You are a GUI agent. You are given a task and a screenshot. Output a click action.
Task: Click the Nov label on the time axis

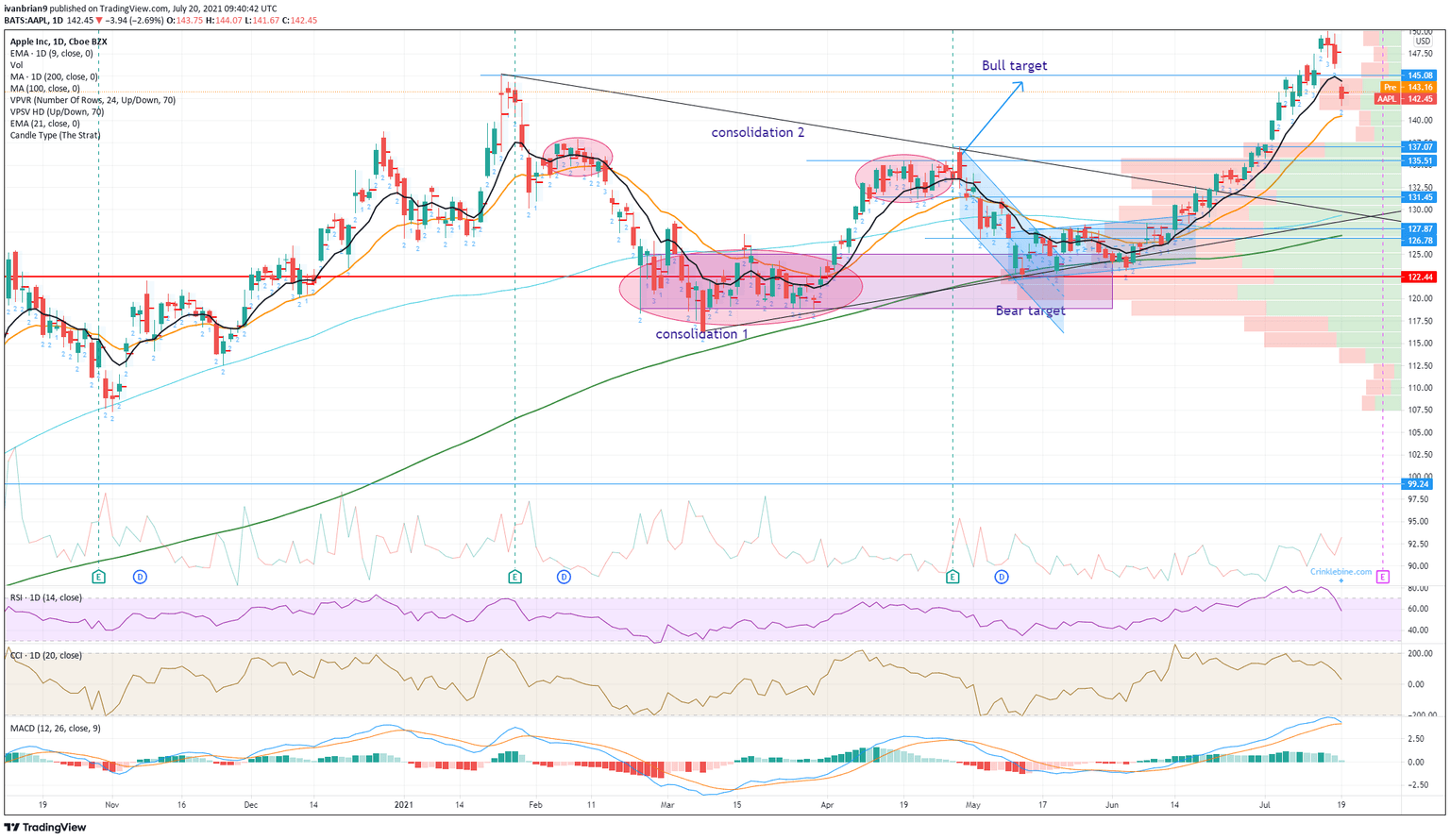[111, 805]
